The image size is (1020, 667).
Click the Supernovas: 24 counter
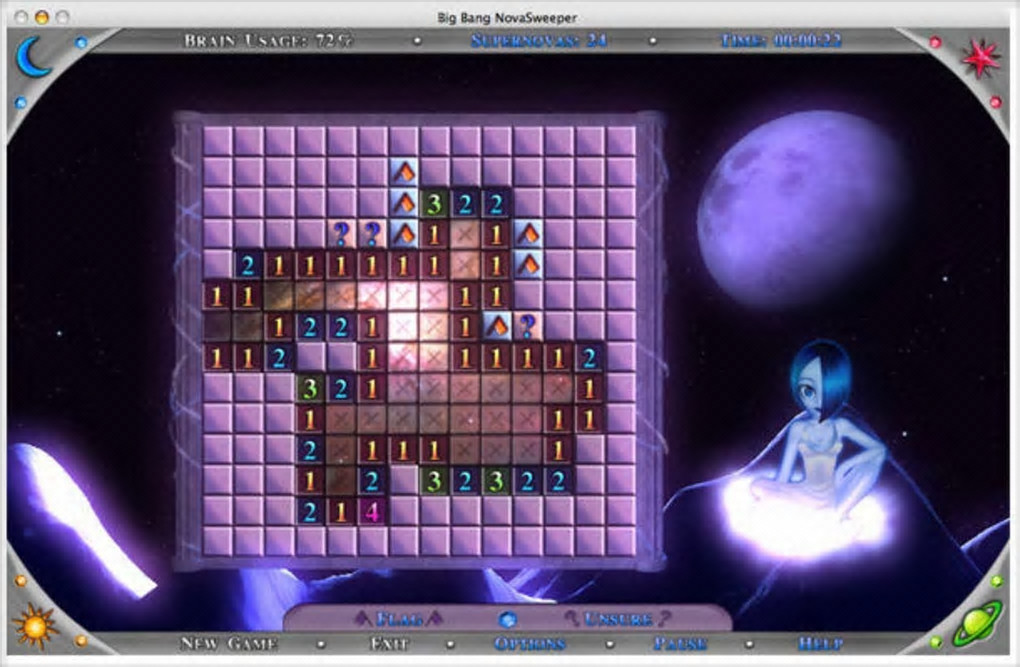click(x=539, y=40)
